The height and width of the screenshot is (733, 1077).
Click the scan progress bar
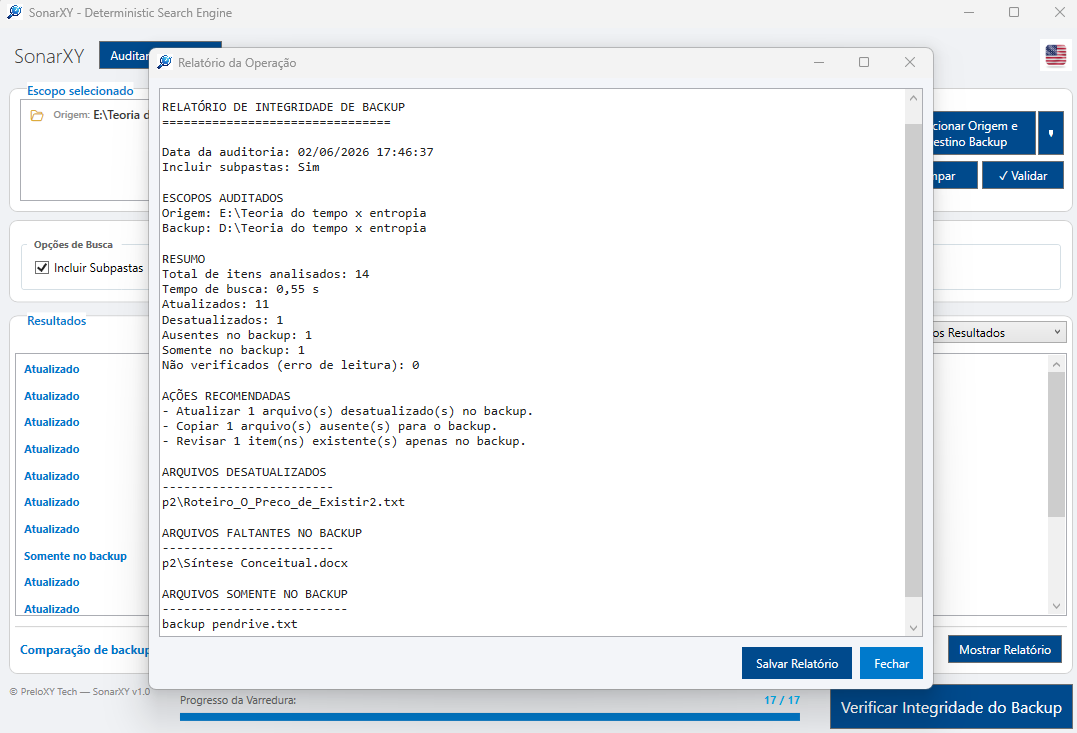click(490, 717)
